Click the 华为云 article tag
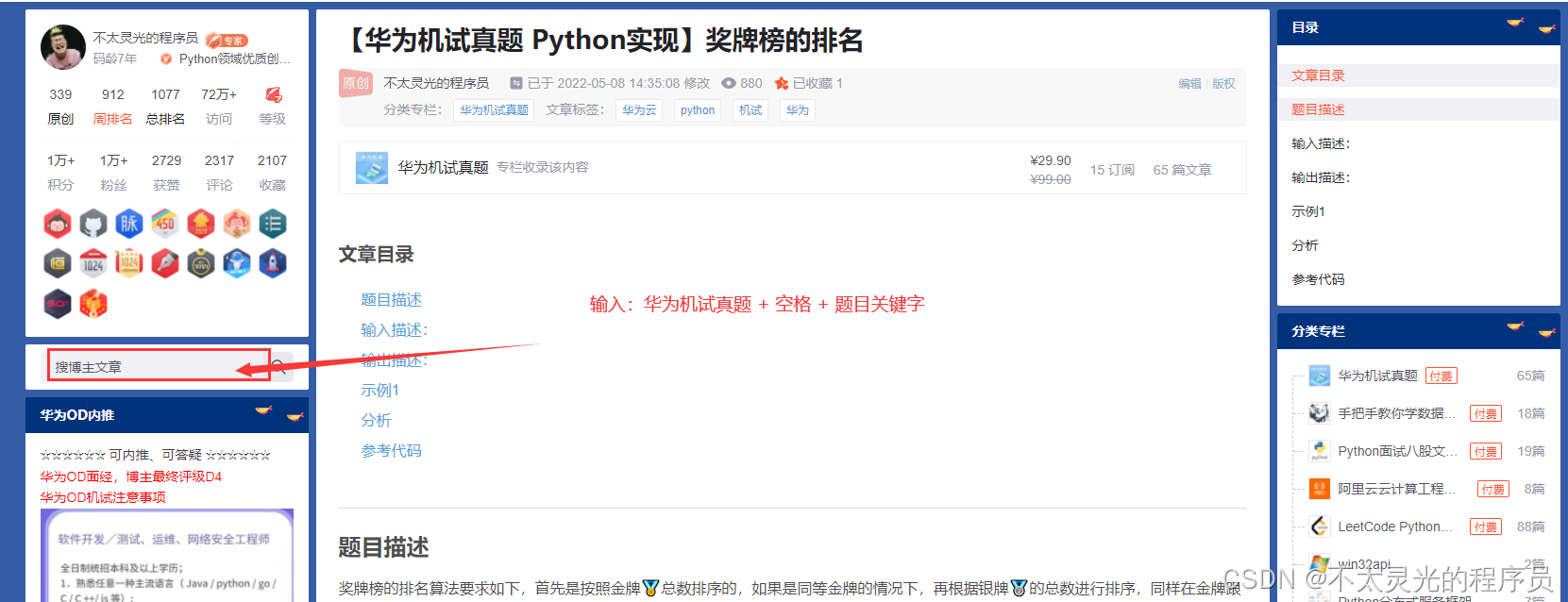The image size is (1568, 602). pos(639,110)
